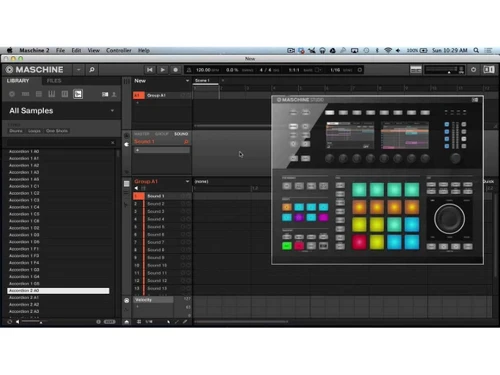500x375 pixels.
Task: Open the Spotlight search in menu bar
Action: click(476, 50)
